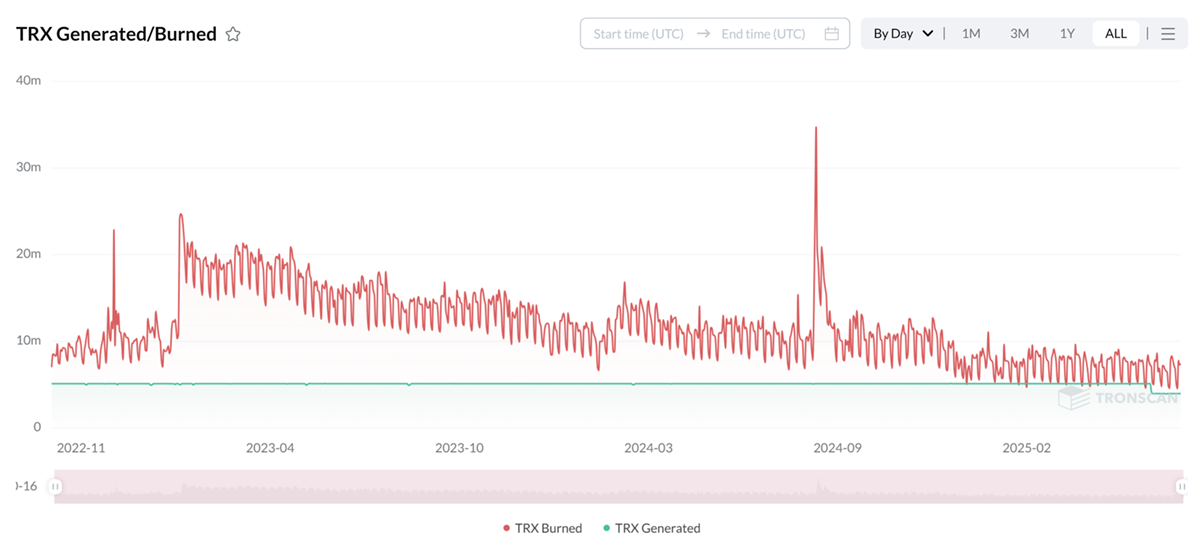Grab the right range slider handle
This screenshot has height=541, width=1200.
click(1182, 486)
